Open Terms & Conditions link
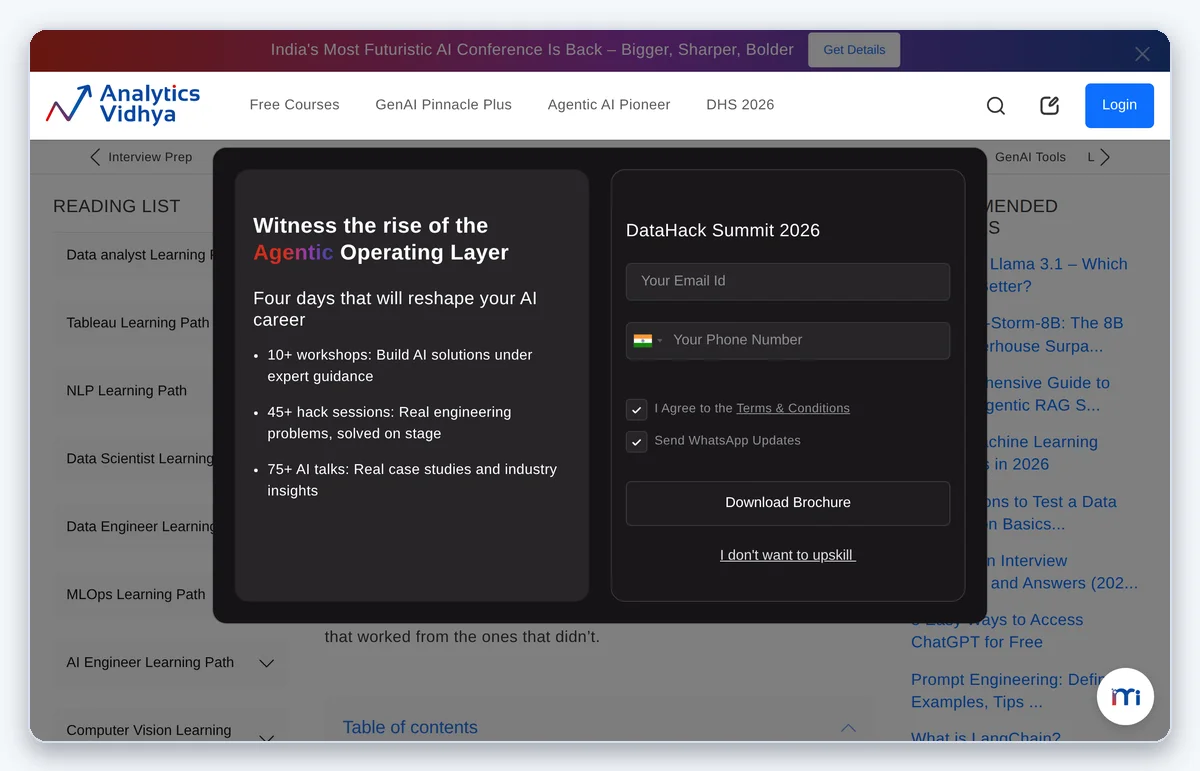The width and height of the screenshot is (1200, 771). pos(793,408)
